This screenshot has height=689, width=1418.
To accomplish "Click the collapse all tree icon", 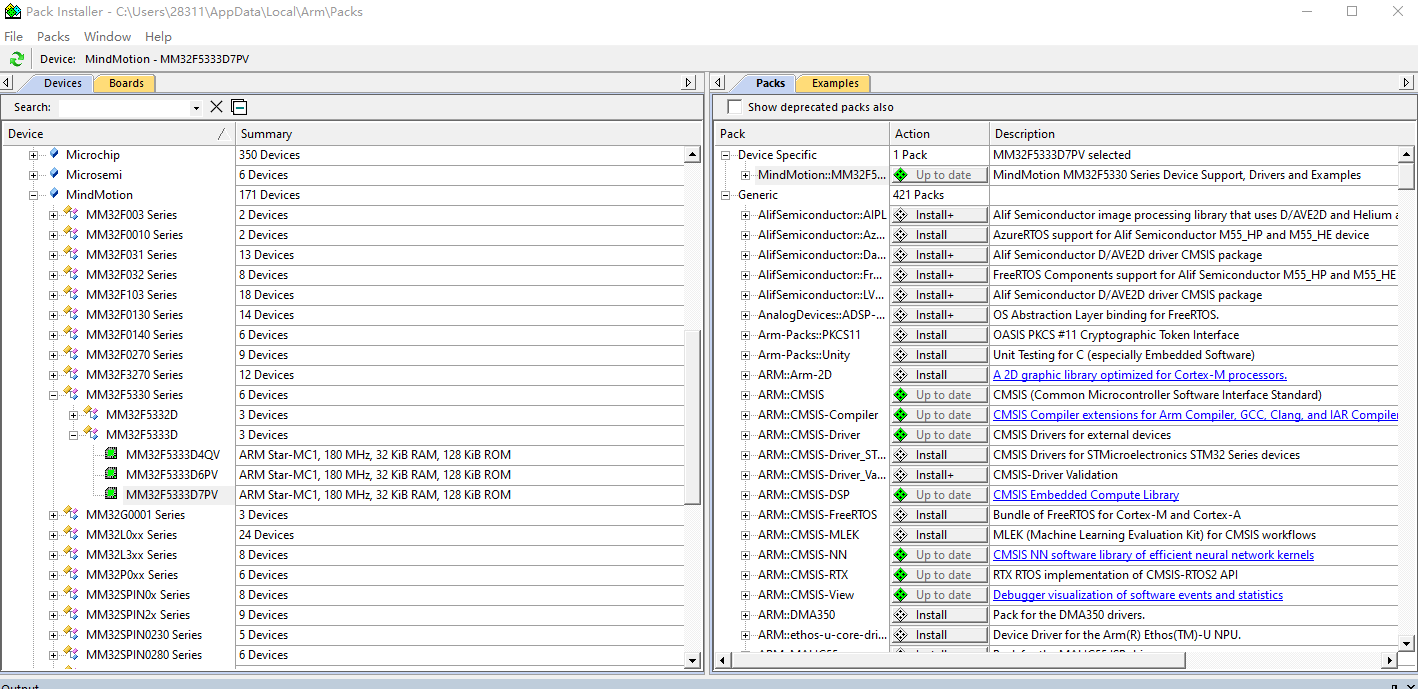I will (239, 107).
